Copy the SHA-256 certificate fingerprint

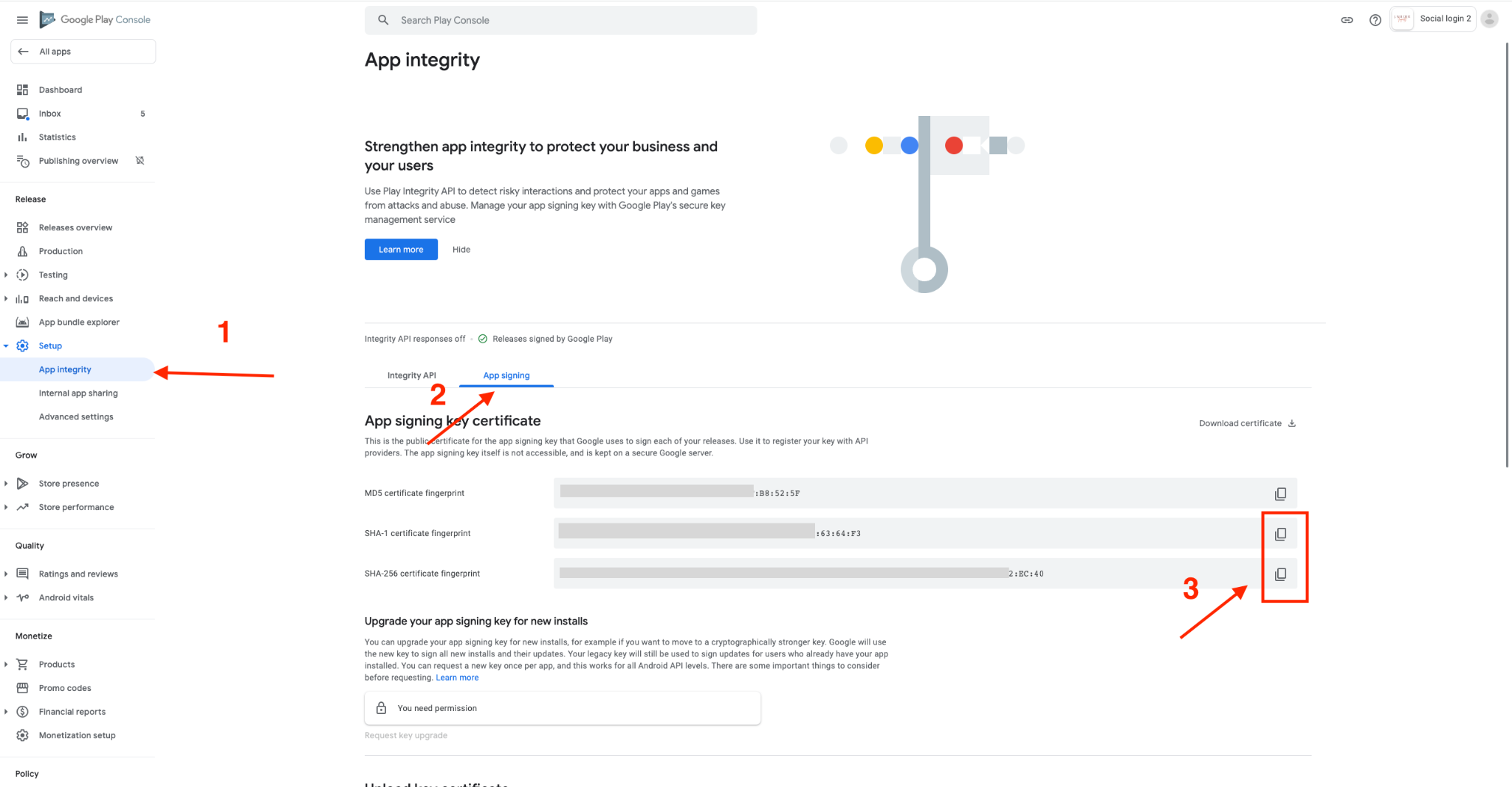1280,574
